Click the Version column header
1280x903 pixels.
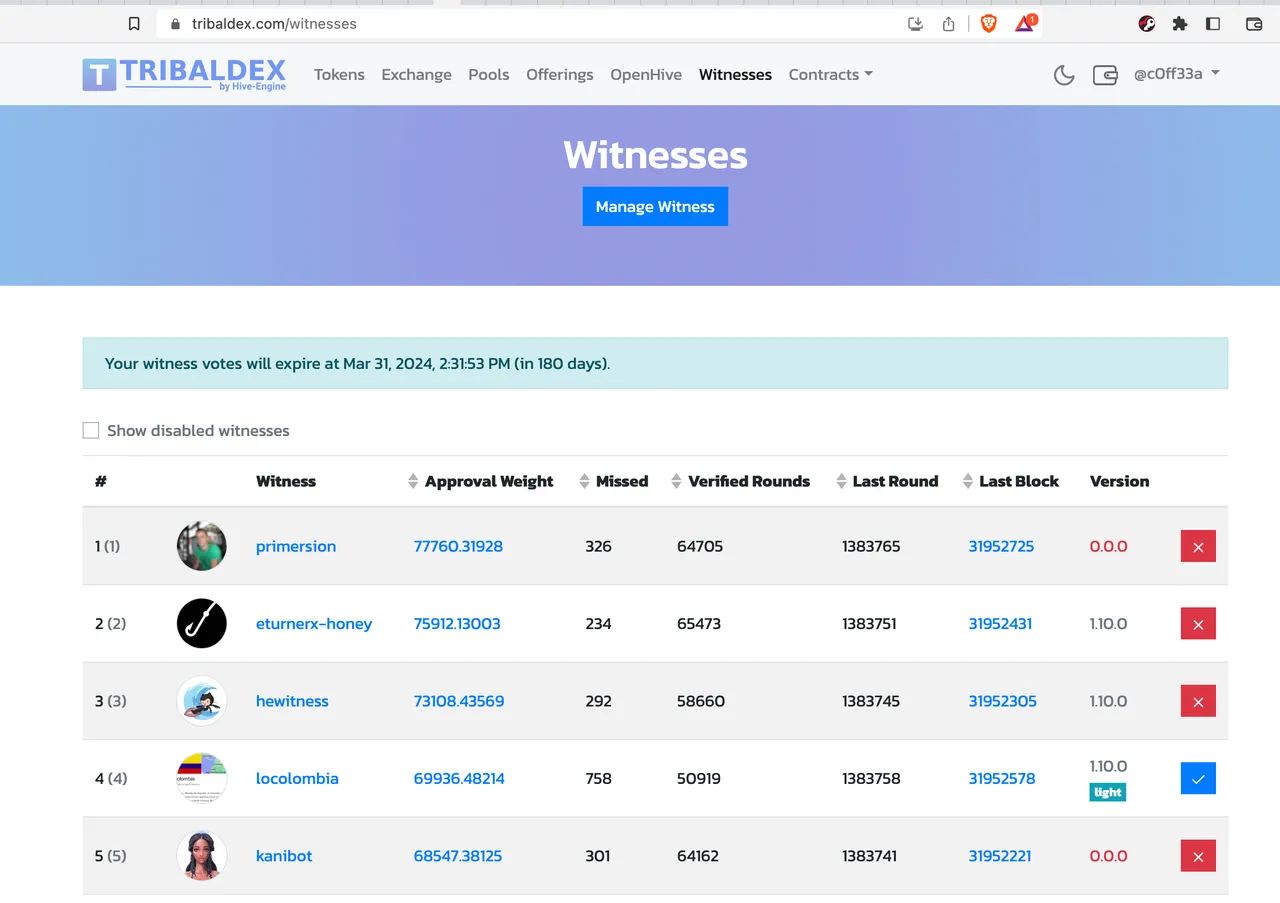tap(1119, 481)
